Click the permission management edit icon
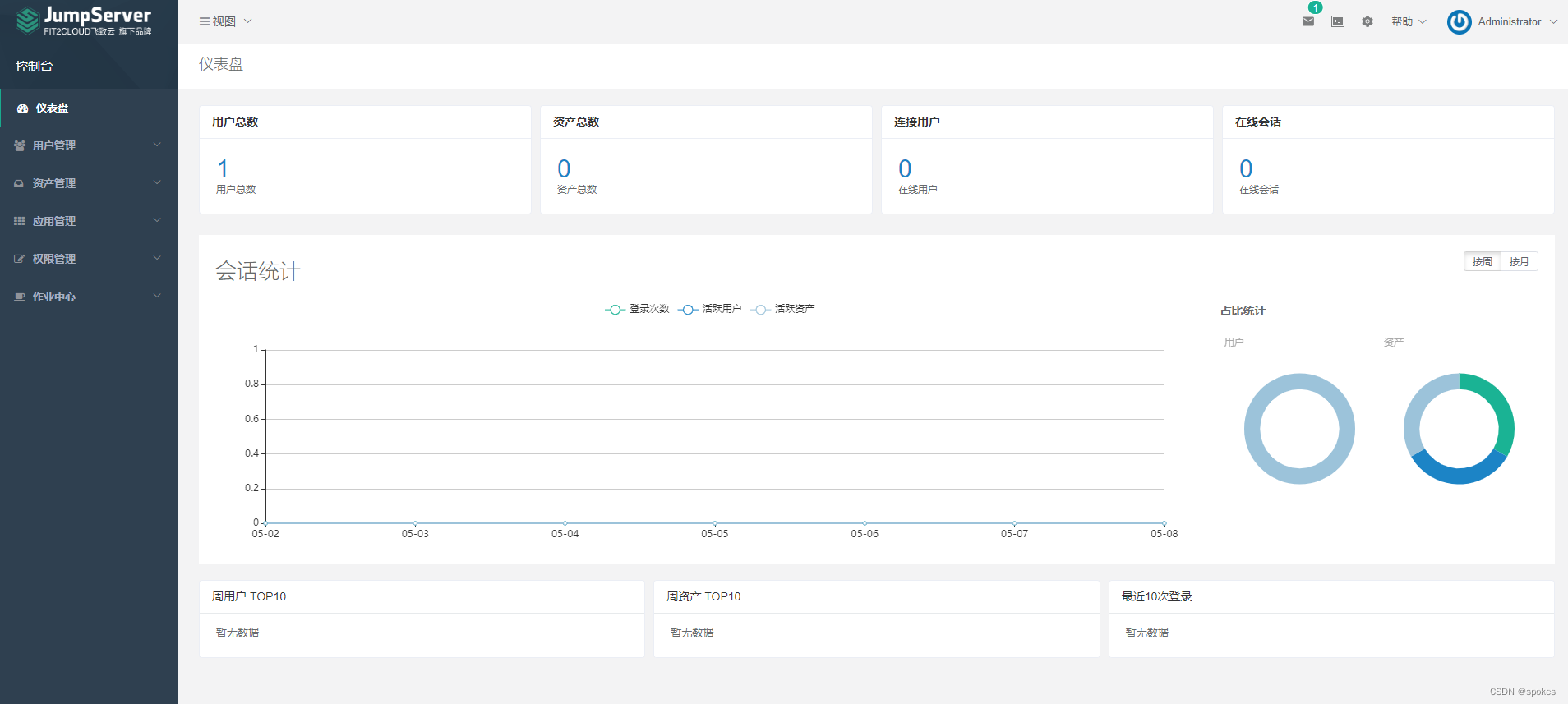 pyautogui.click(x=20, y=259)
